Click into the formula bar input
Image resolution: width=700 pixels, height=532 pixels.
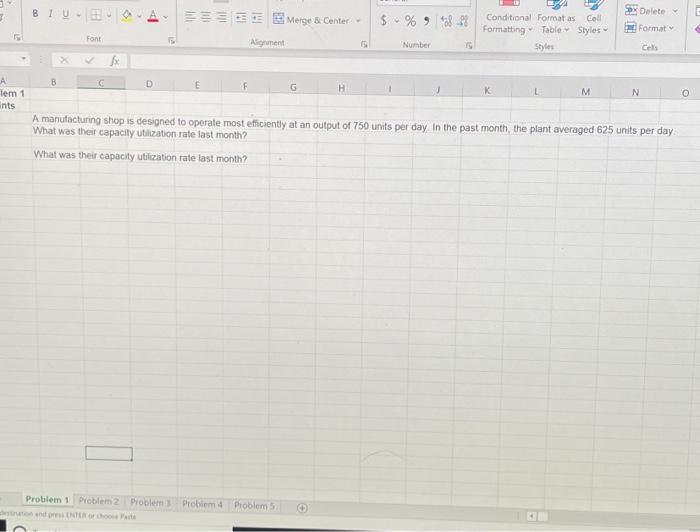pos(415,63)
